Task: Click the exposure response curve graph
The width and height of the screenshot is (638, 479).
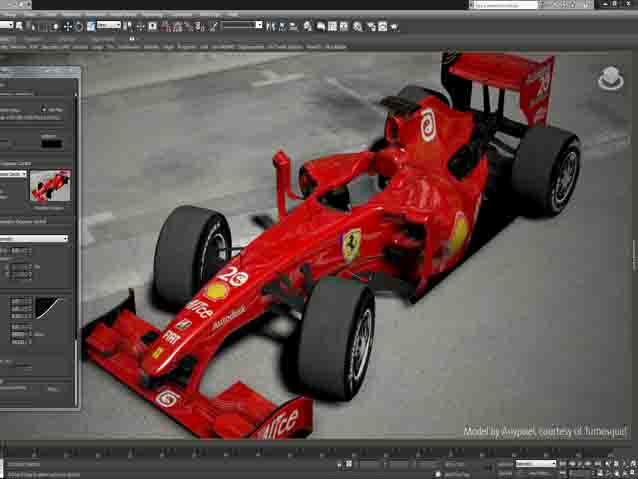Action: (49, 308)
